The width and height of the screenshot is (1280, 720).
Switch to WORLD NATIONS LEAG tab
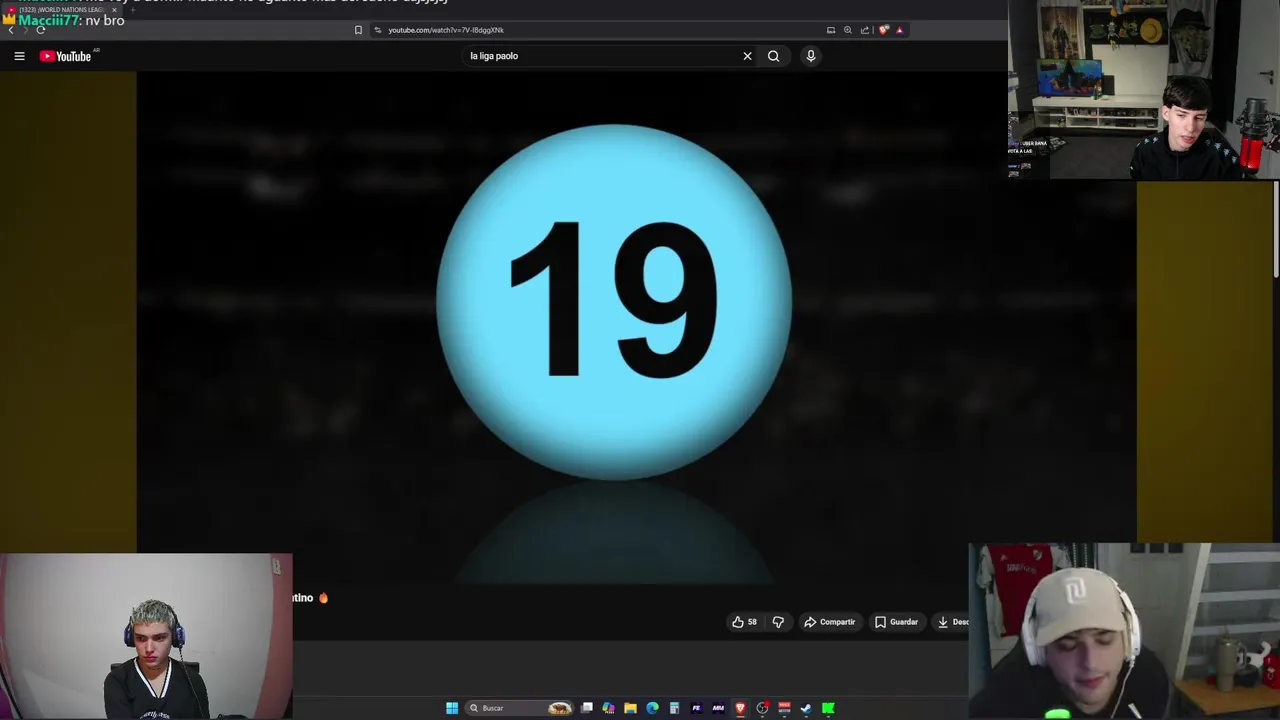point(60,10)
